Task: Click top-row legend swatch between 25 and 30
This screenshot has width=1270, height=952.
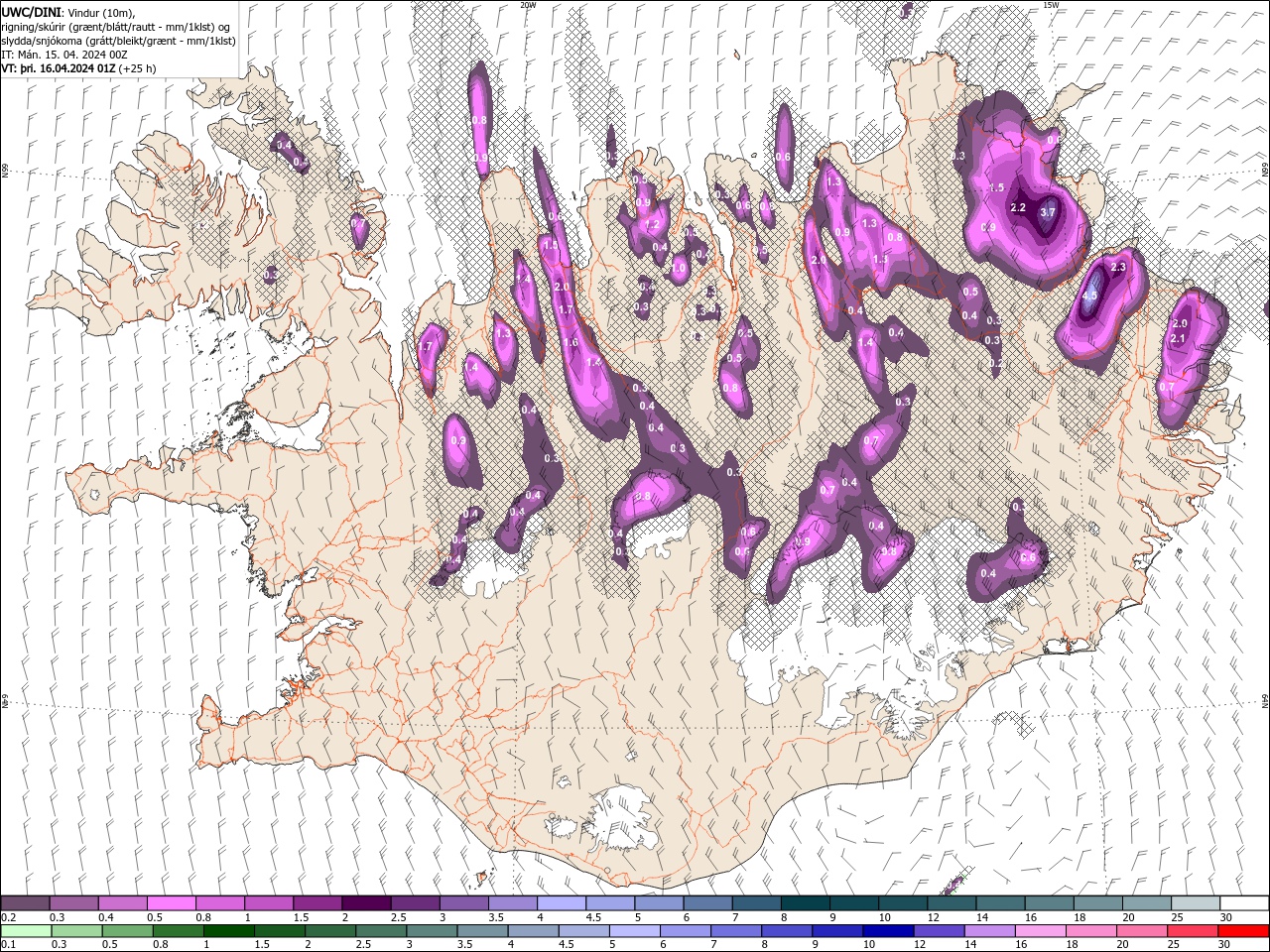Action: (1196, 902)
